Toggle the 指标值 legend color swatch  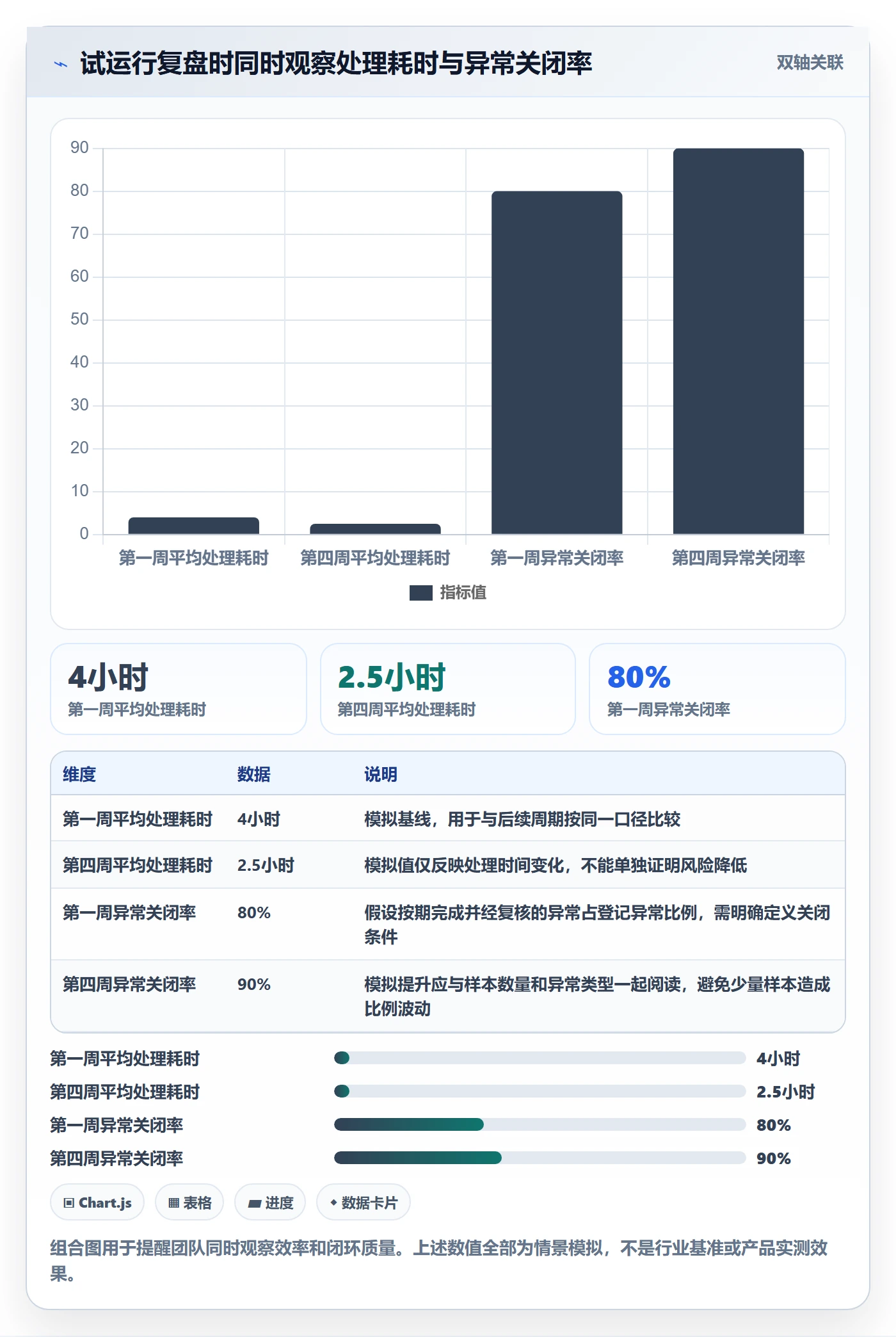coord(421,593)
